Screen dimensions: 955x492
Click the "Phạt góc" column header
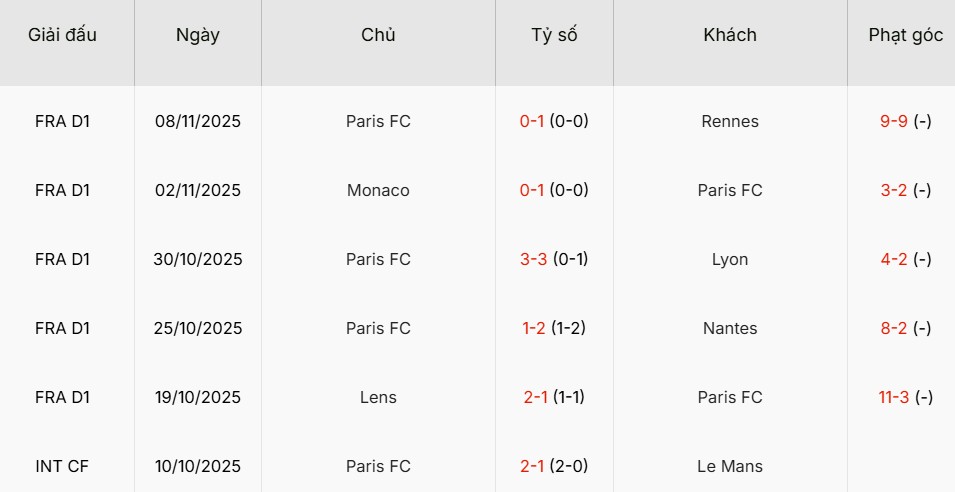(905, 35)
